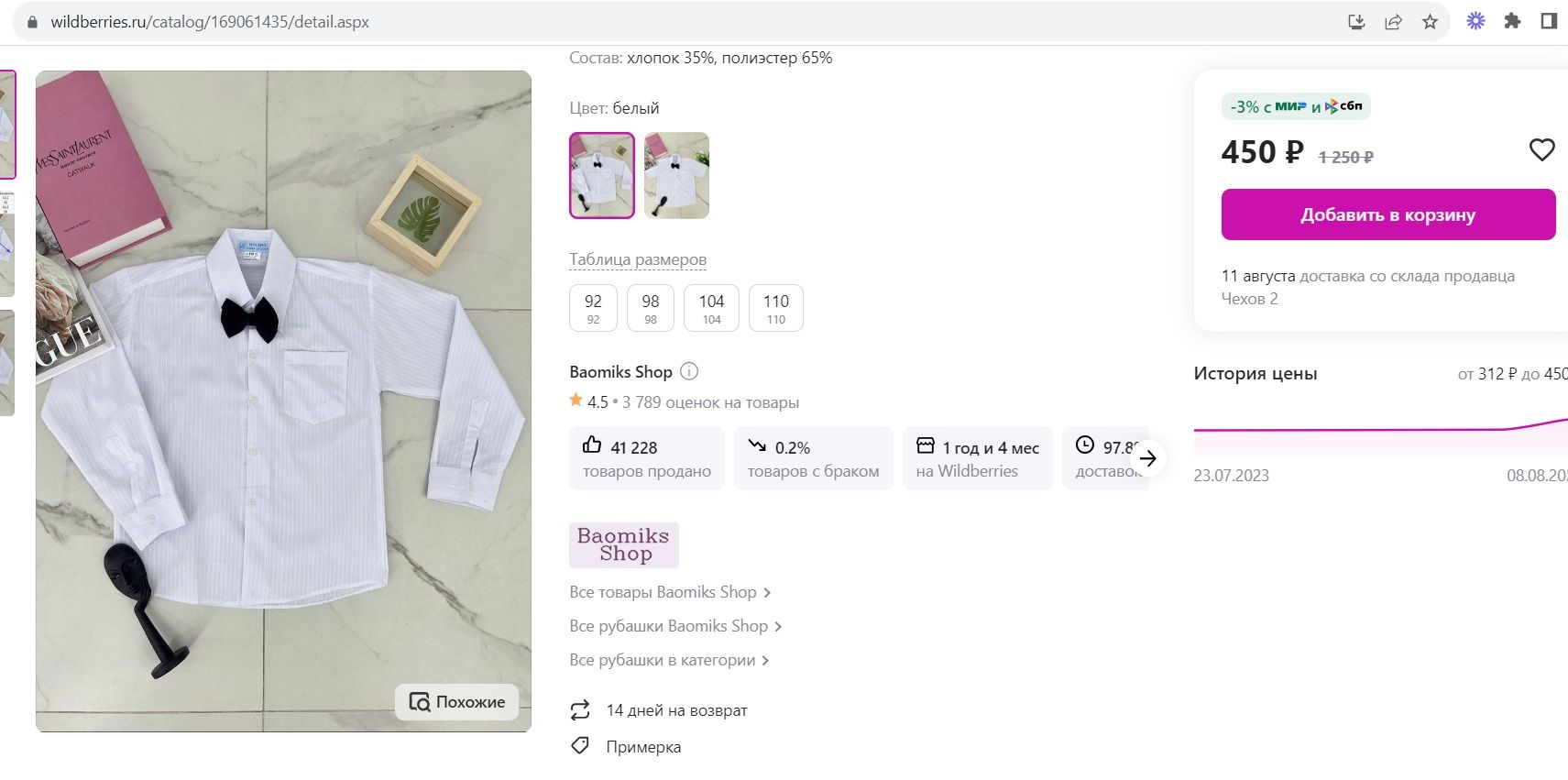Select size 92

click(593, 308)
